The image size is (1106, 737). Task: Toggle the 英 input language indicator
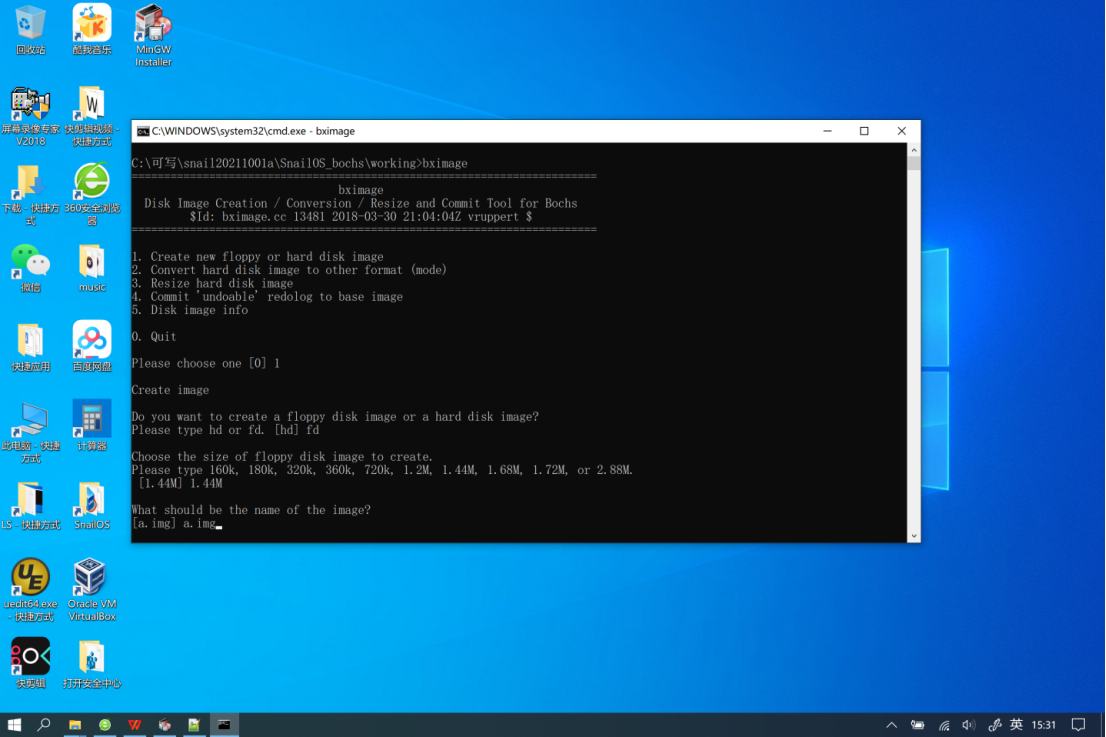point(1016,724)
